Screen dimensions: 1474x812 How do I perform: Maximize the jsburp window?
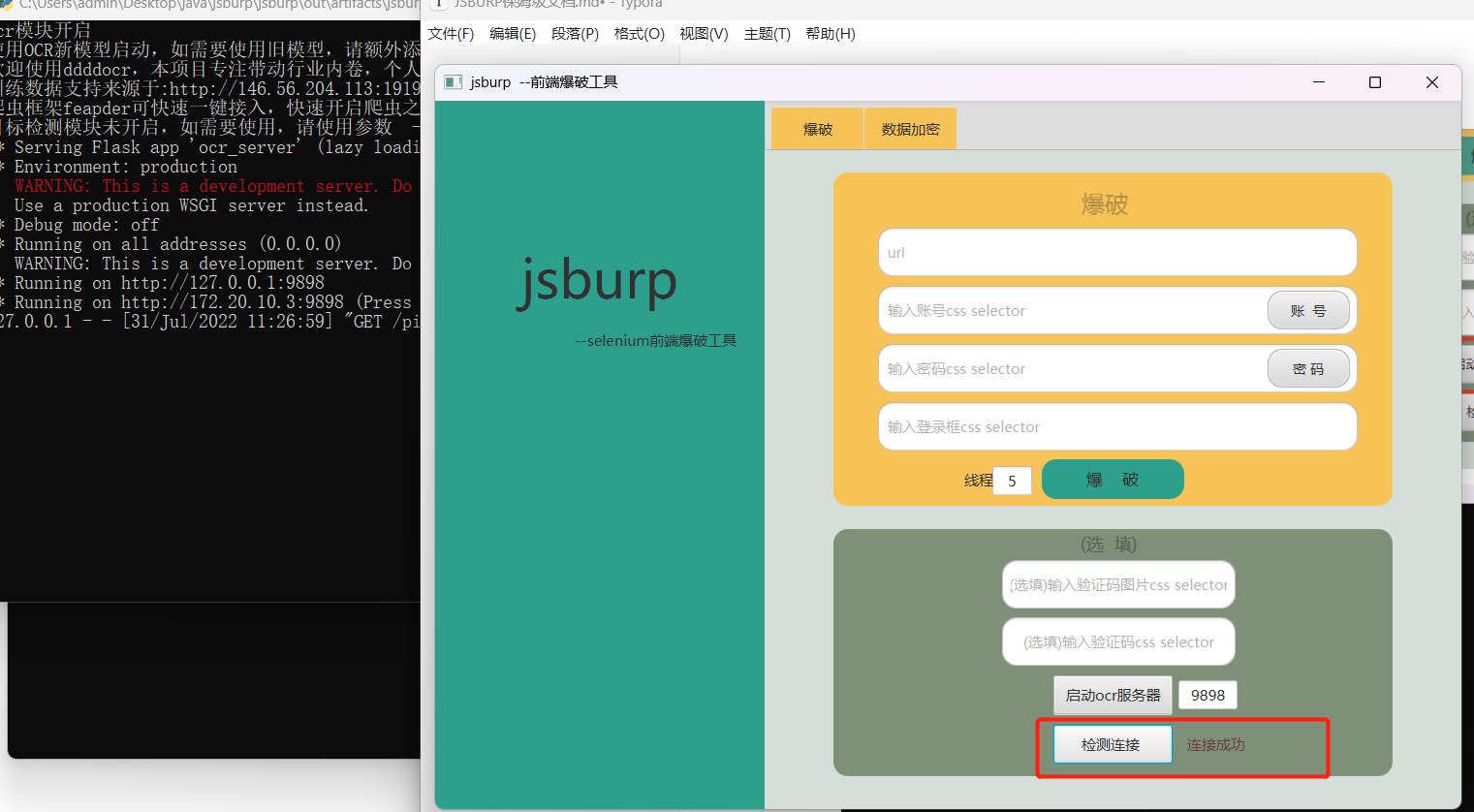(x=1374, y=82)
